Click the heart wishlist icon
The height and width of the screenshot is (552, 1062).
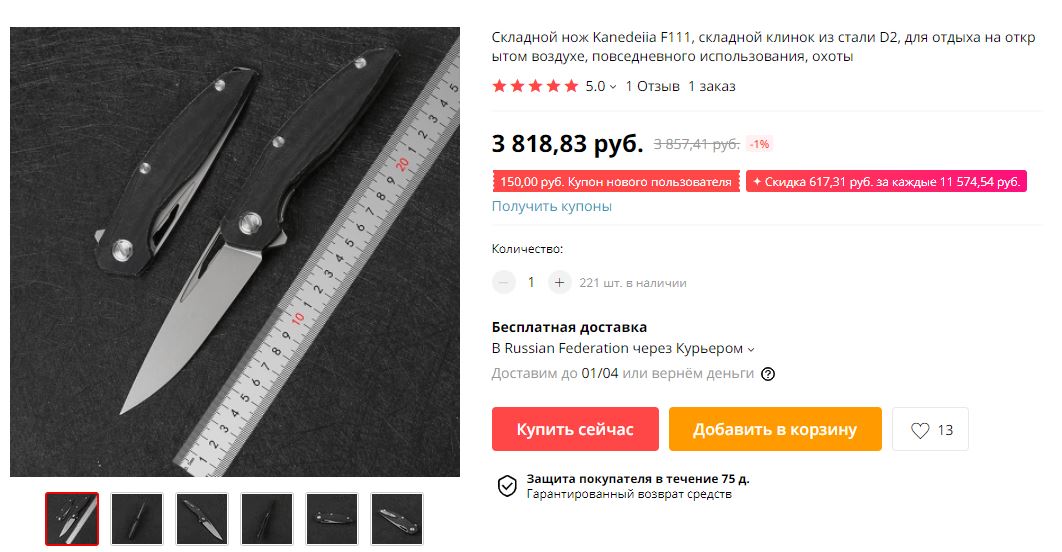coord(920,430)
